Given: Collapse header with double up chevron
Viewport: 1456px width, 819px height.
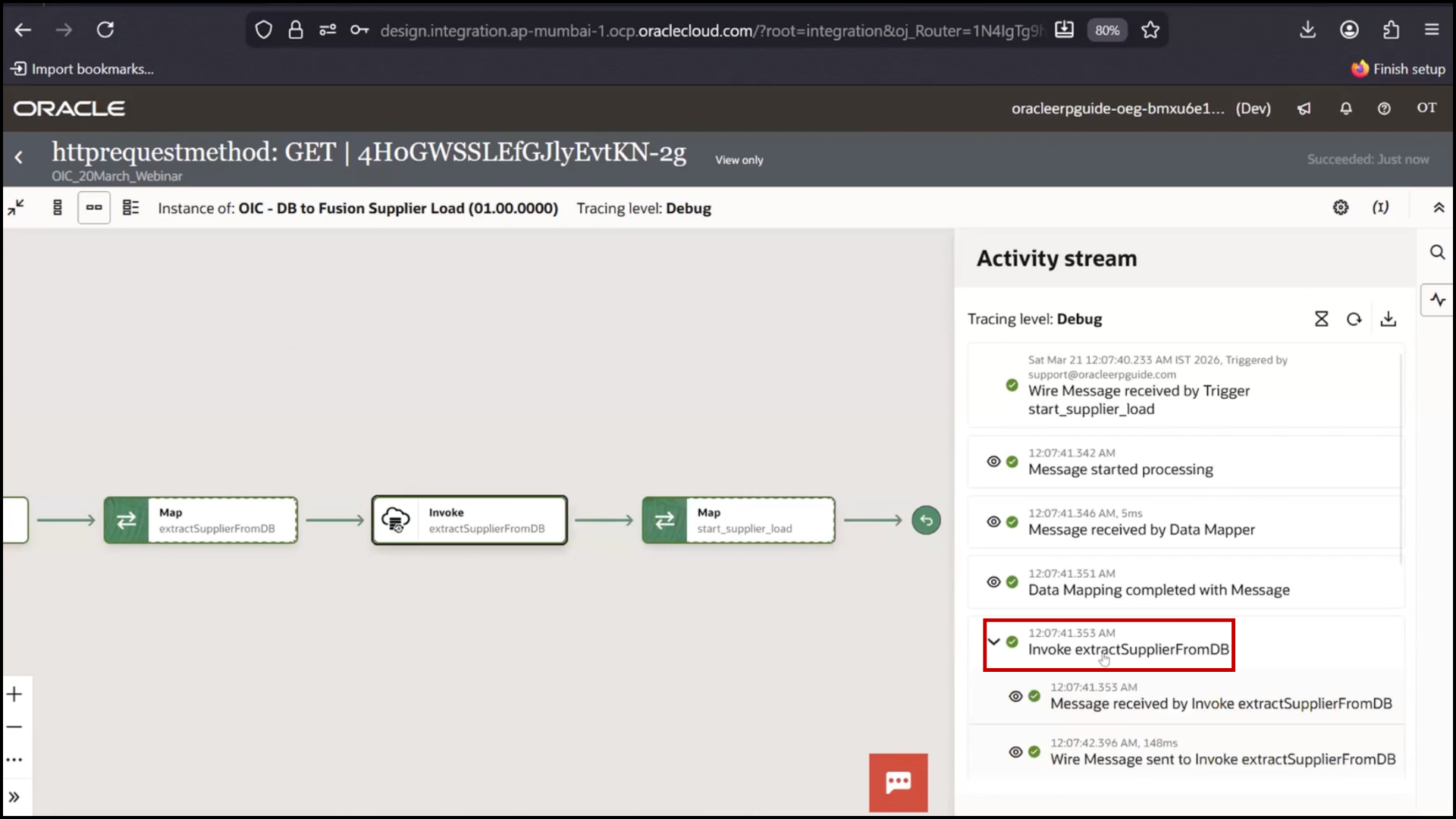Looking at the screenshot, I should (1439, 207).
